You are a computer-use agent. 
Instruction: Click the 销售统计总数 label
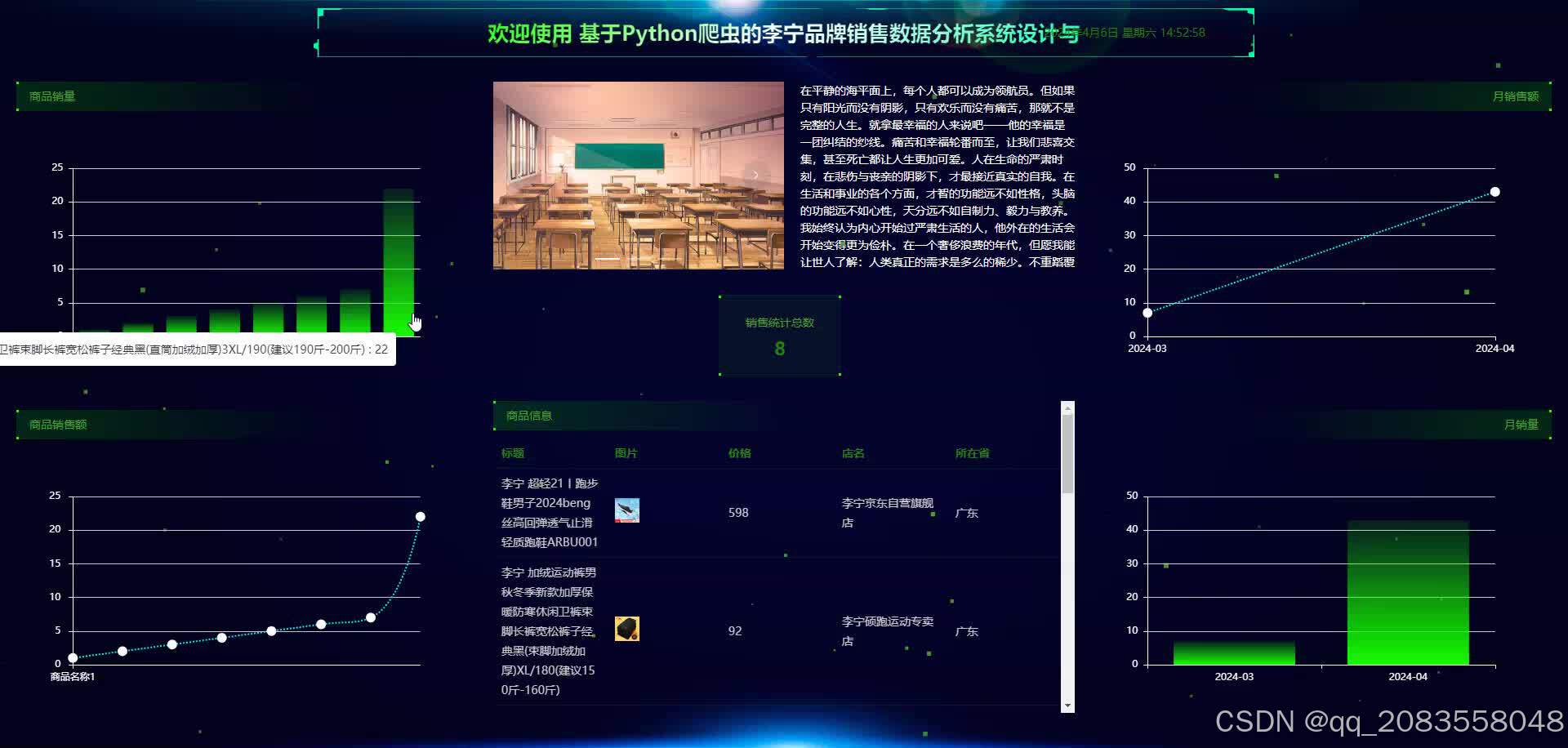click(x=780, y=323)
